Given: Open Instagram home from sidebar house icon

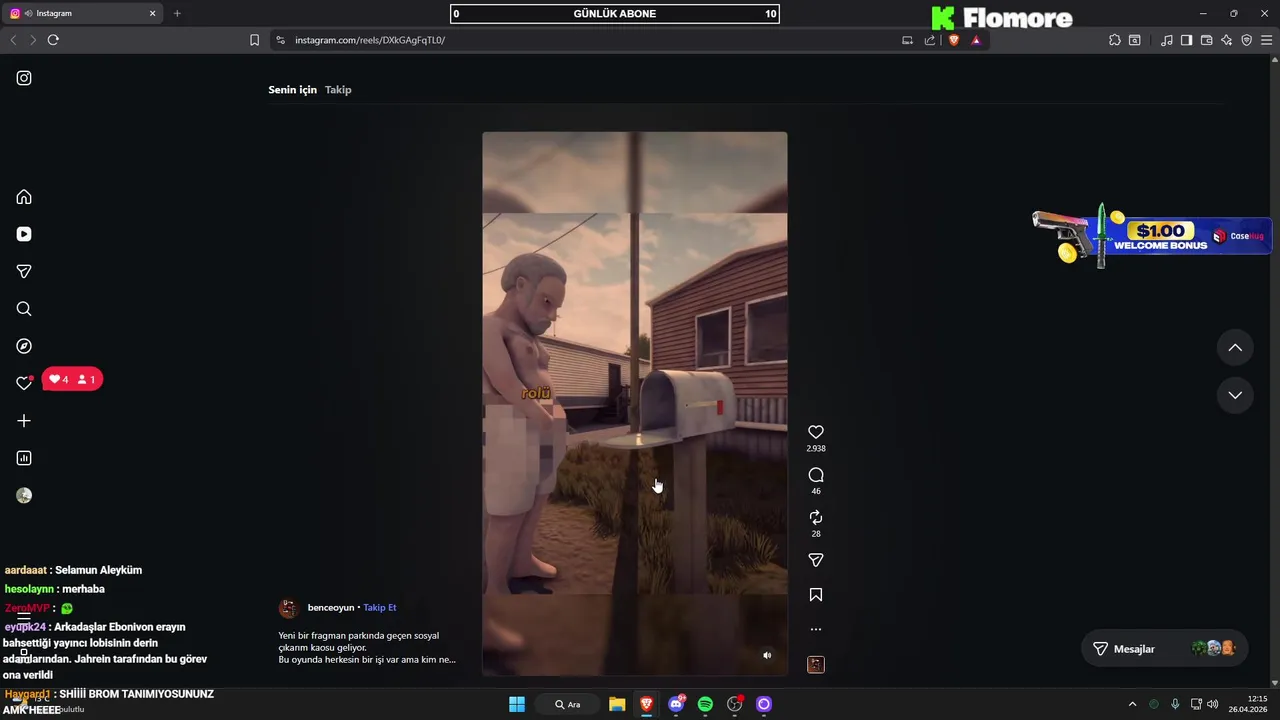Looking at the screenshot, I should [x=24, y=197].
